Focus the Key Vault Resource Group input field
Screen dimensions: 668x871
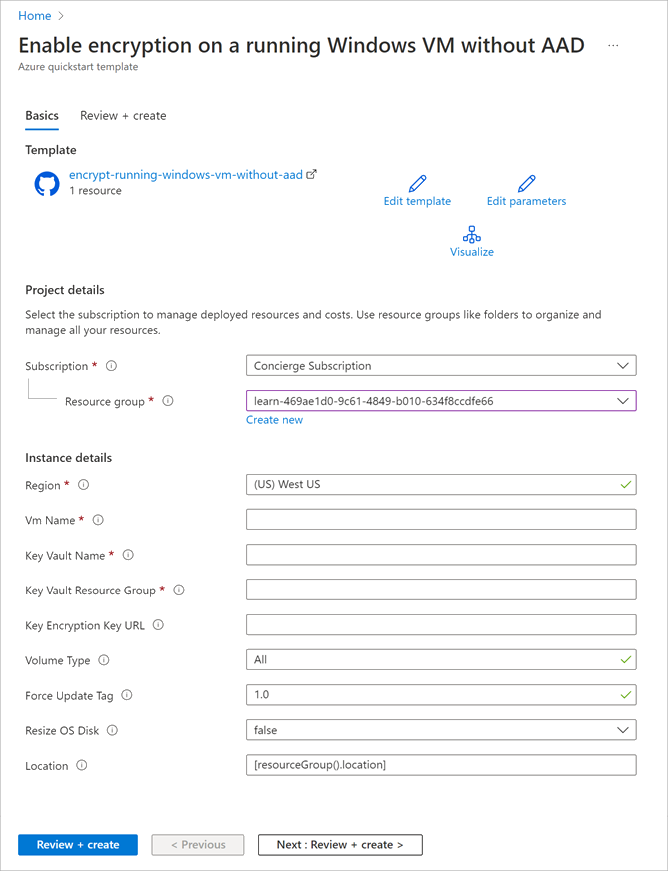click(x=441, y=589)
